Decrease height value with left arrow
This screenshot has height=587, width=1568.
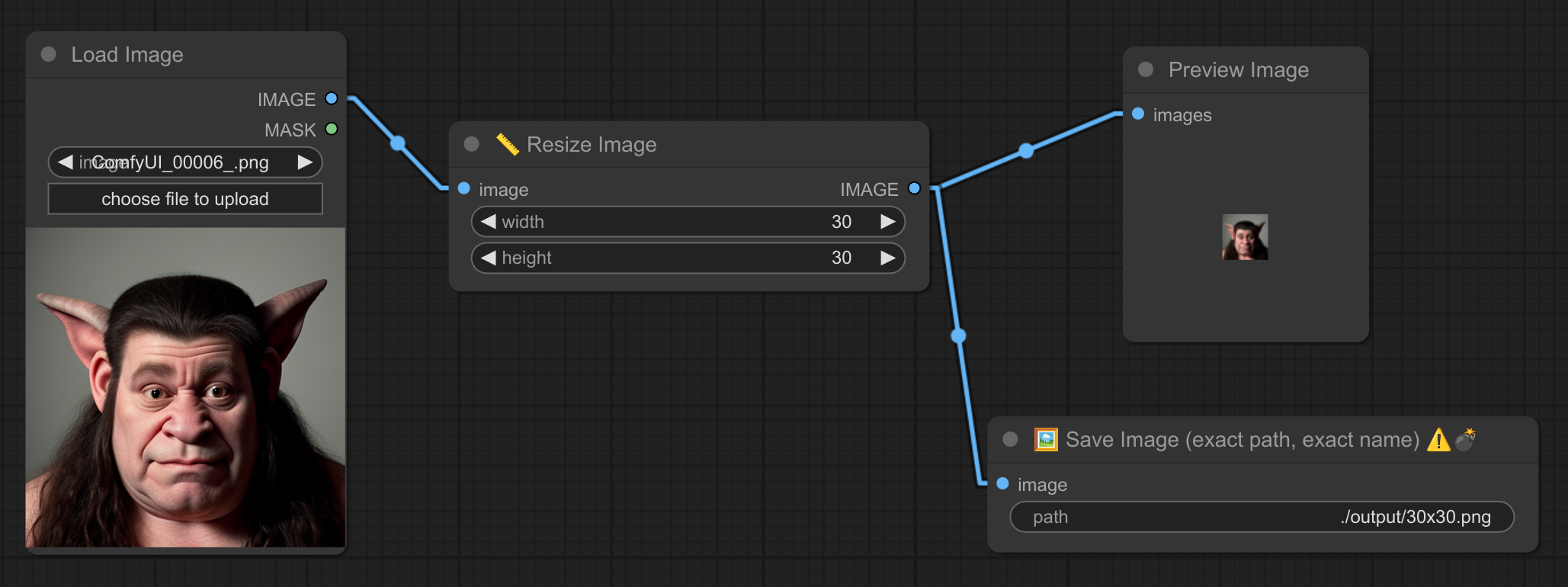point(489,258)
